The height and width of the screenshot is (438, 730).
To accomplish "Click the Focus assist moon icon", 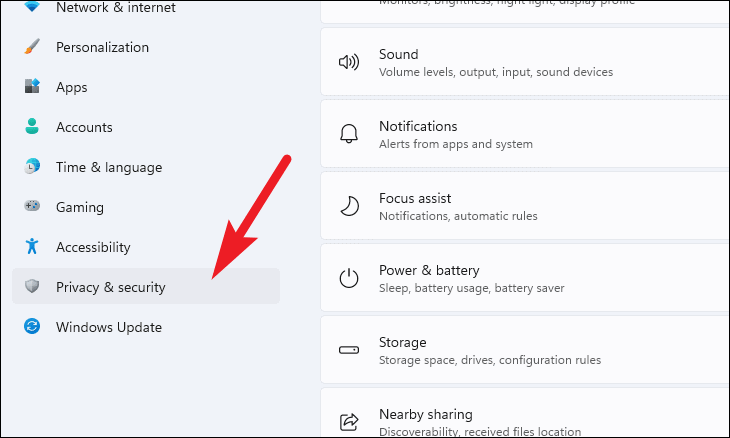I will click(349, 206).
